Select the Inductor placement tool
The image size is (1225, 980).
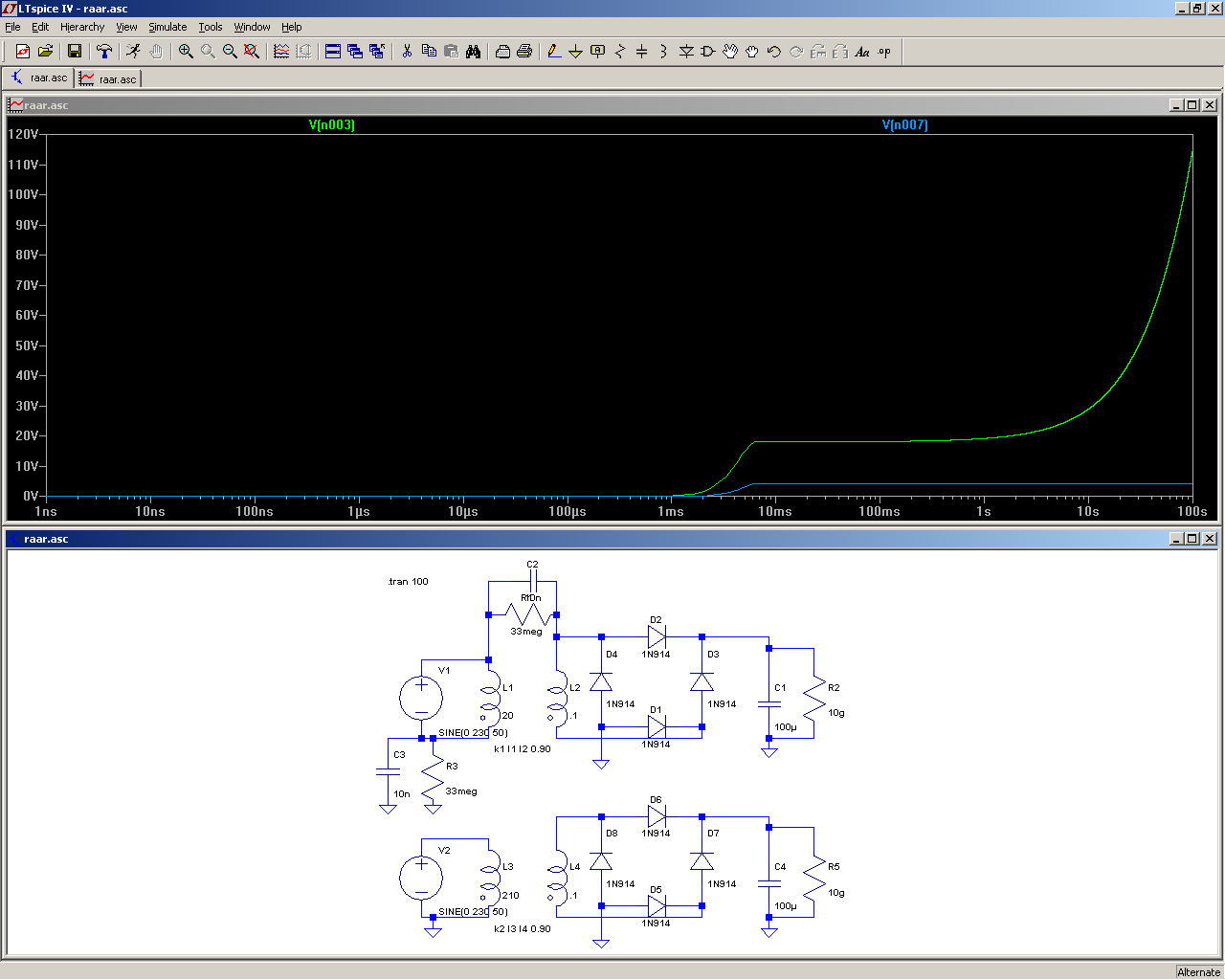(x=664, y=52)
